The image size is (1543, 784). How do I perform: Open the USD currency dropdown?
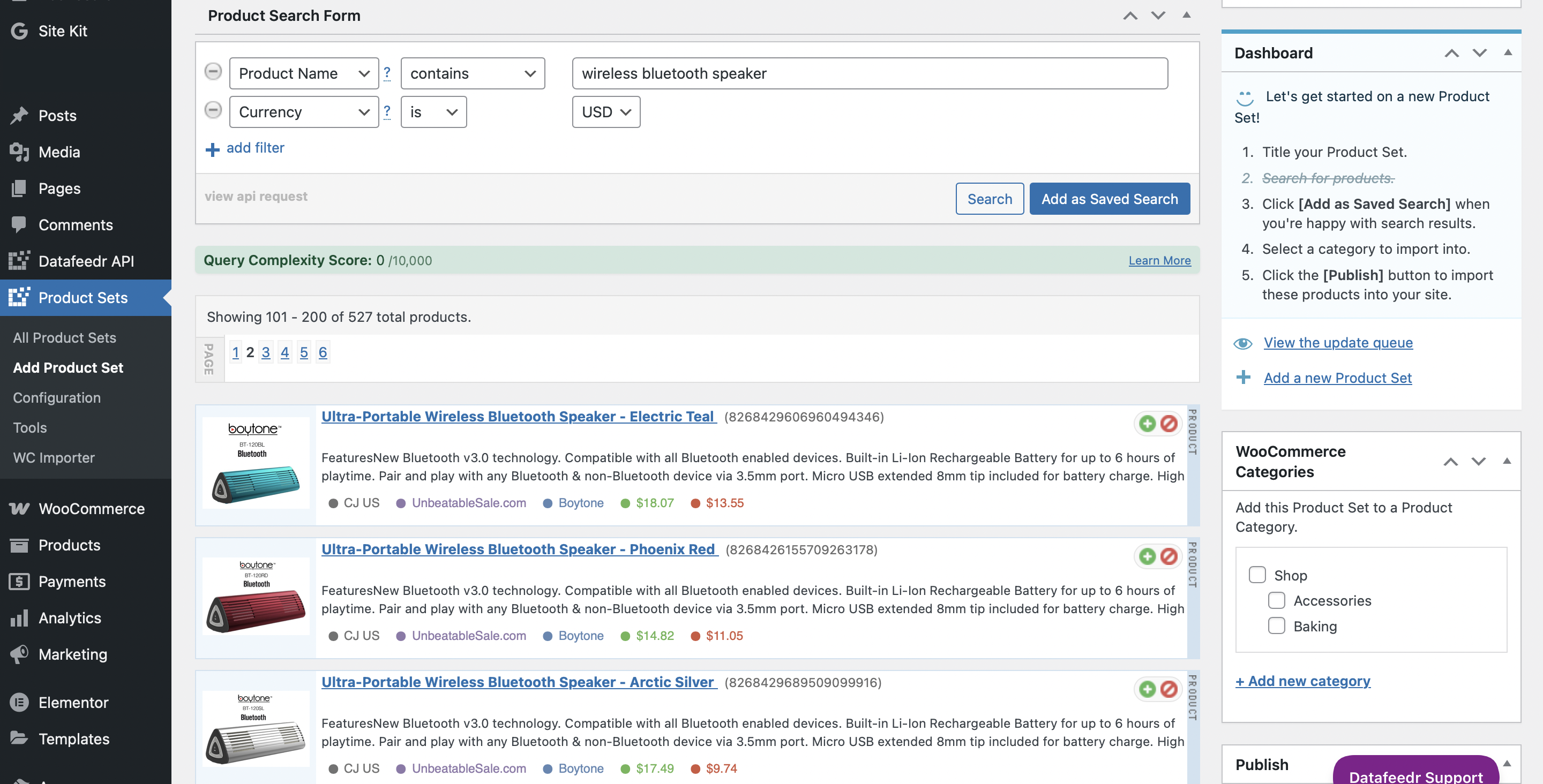(x=605, y=111)
